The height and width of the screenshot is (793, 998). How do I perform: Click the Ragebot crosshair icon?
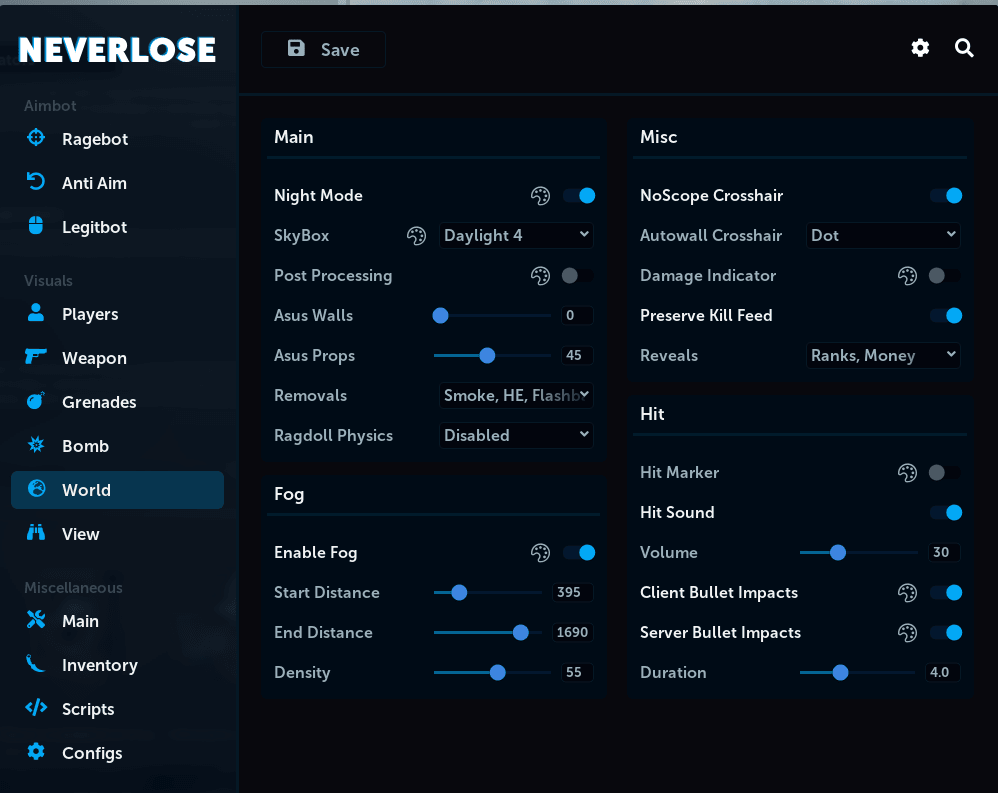[36, 137]
